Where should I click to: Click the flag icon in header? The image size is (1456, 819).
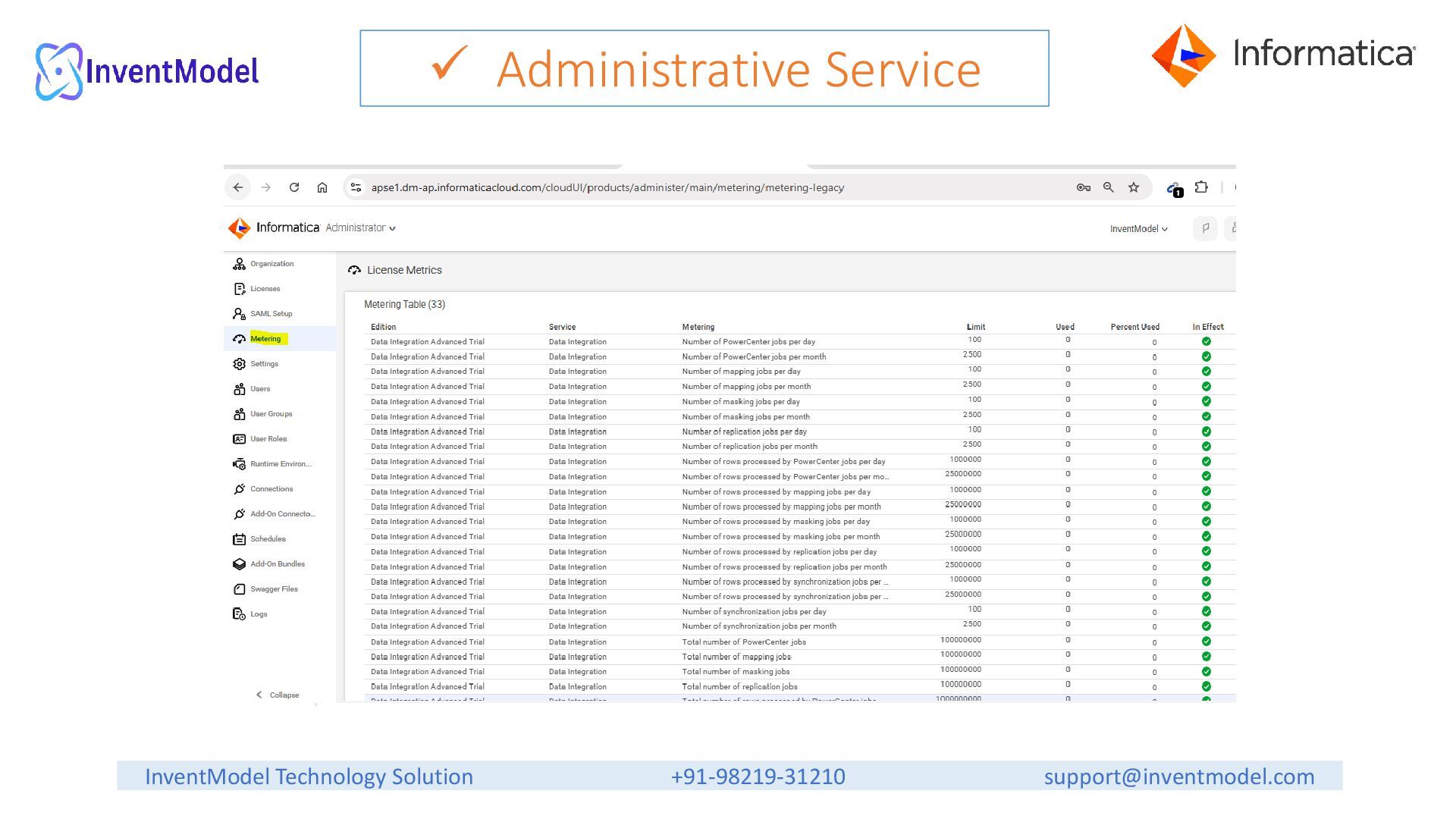click(x=1205, y=228)
